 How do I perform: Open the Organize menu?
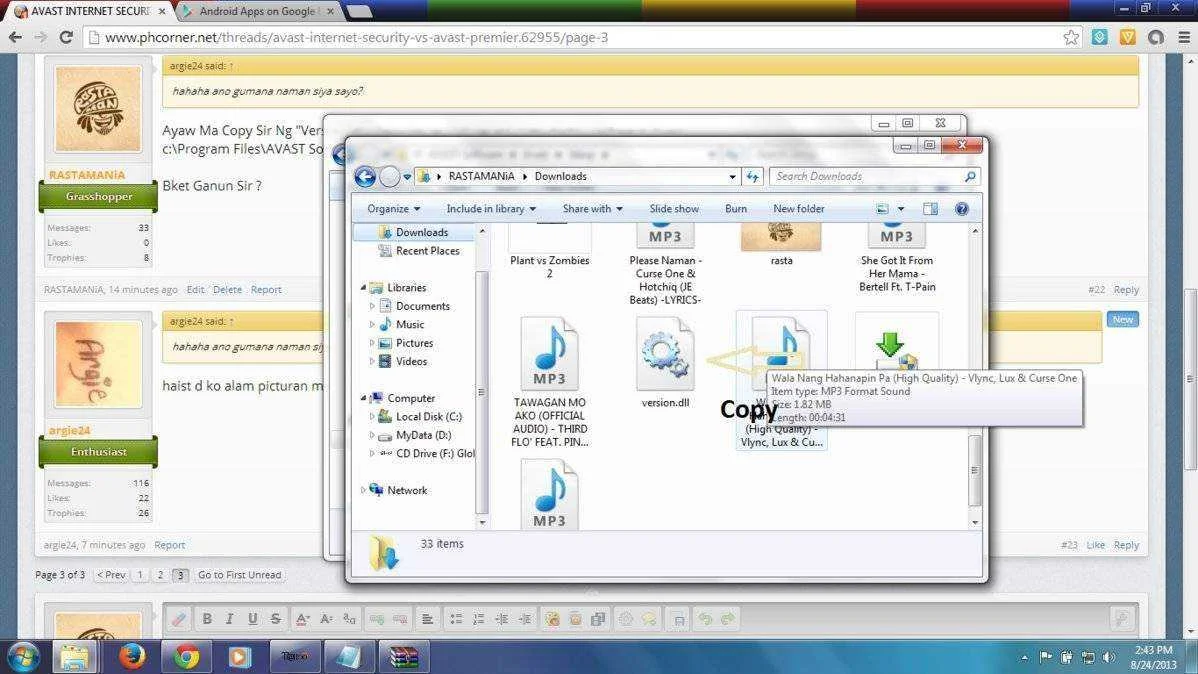pos(393,209)
